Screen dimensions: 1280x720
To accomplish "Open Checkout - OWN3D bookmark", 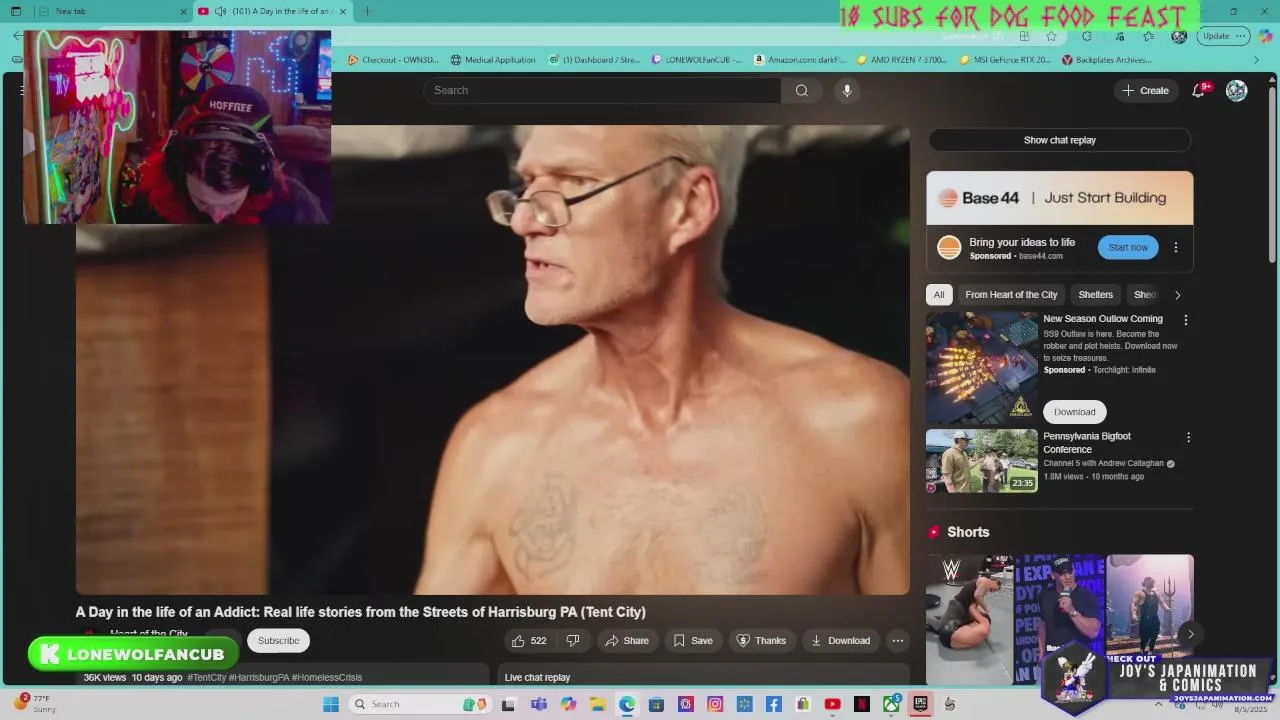I will tap(393, 60).
